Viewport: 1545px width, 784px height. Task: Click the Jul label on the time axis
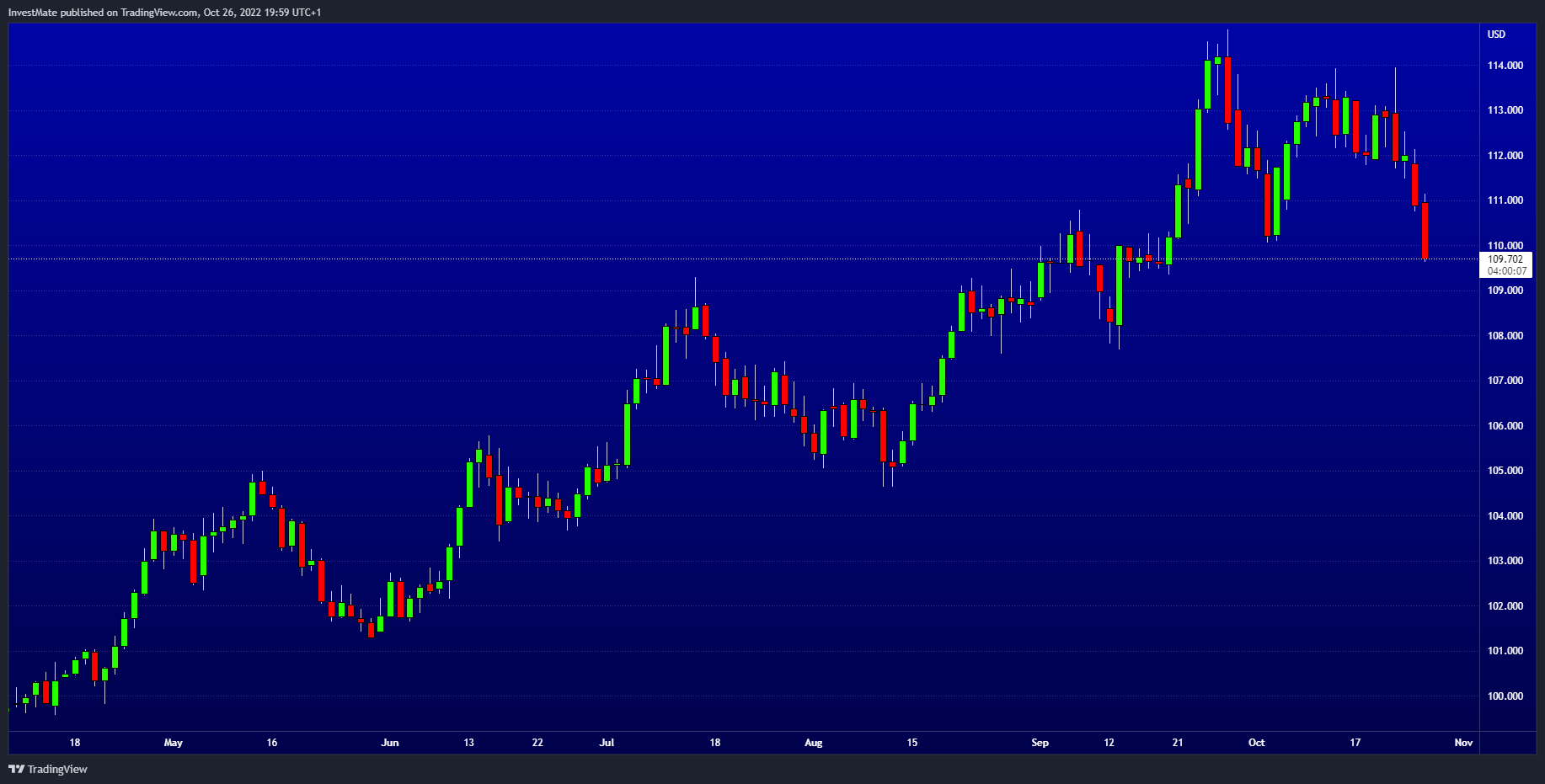point(607,743)
